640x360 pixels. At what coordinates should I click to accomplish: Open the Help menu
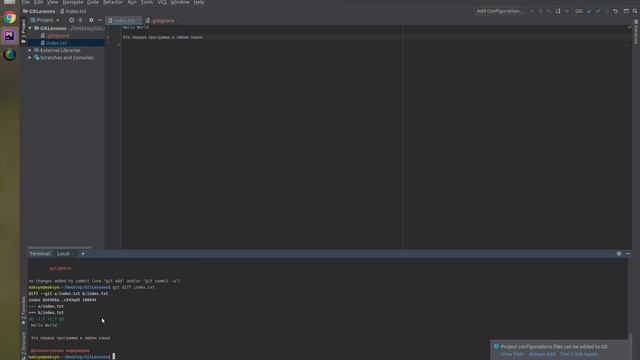pos(199,2)
